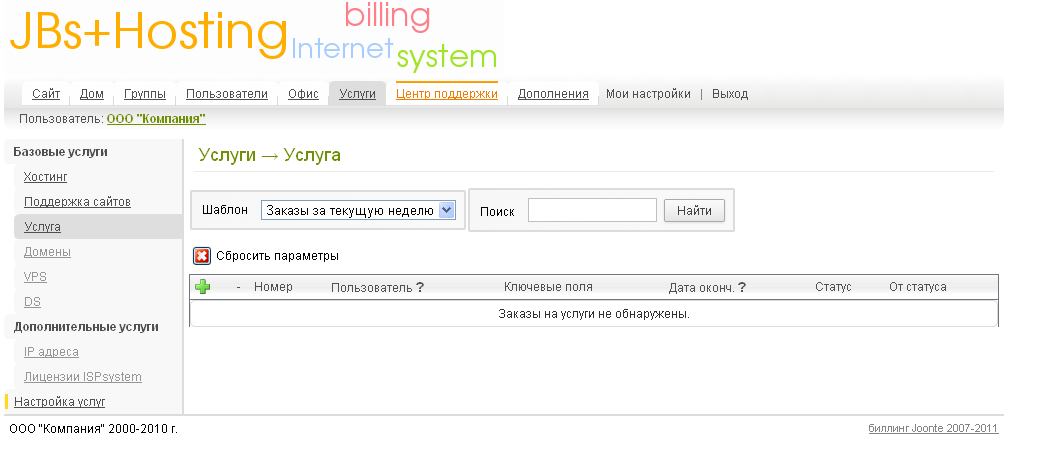Open Хостинг in the sidebar
The width and height of the screenshot is (1062, 459).
coord(46,177)
